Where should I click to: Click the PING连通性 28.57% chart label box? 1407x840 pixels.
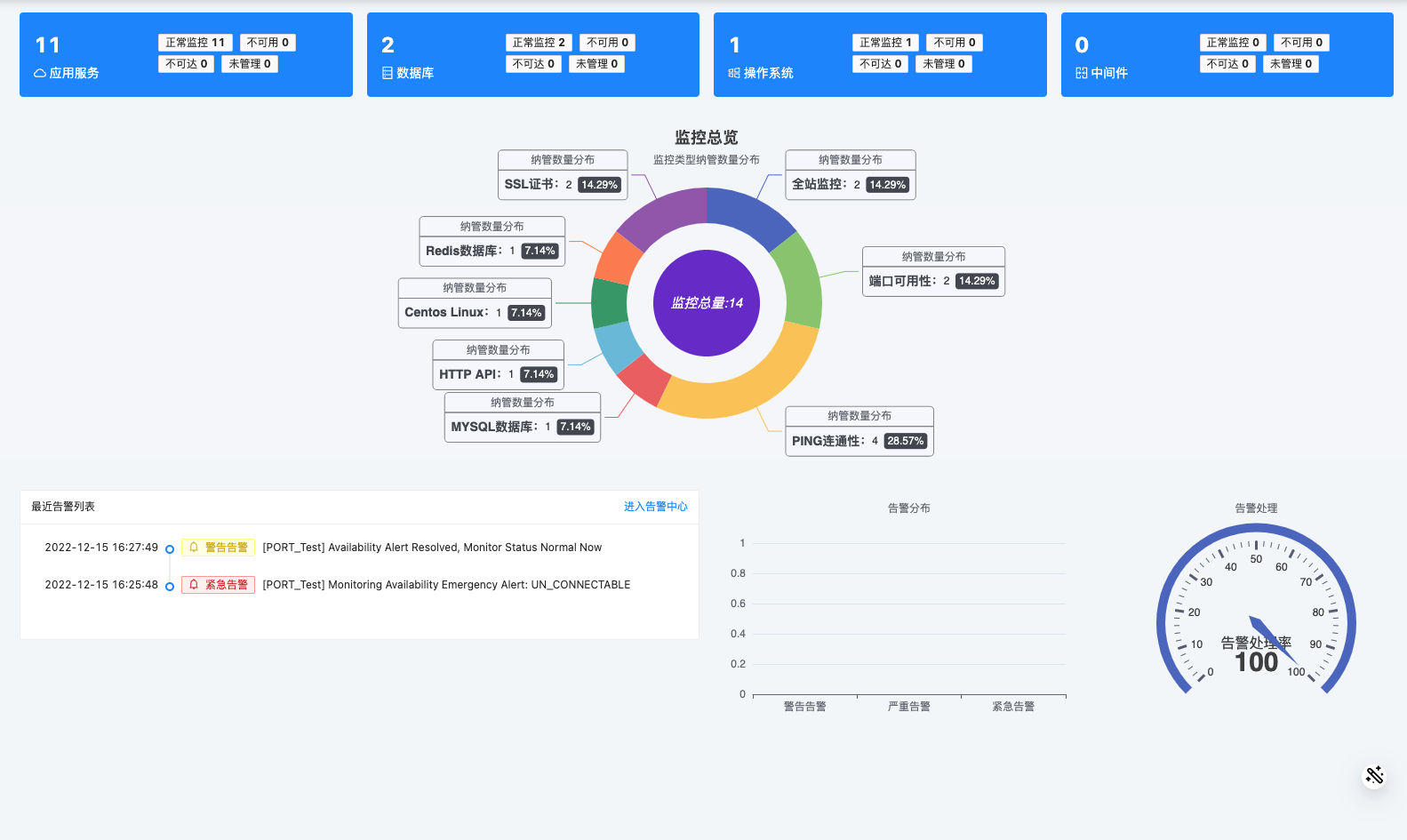click(859, 431)
